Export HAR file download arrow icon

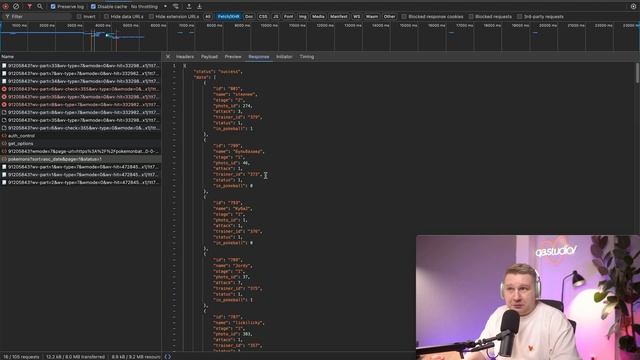click(200, 7)
